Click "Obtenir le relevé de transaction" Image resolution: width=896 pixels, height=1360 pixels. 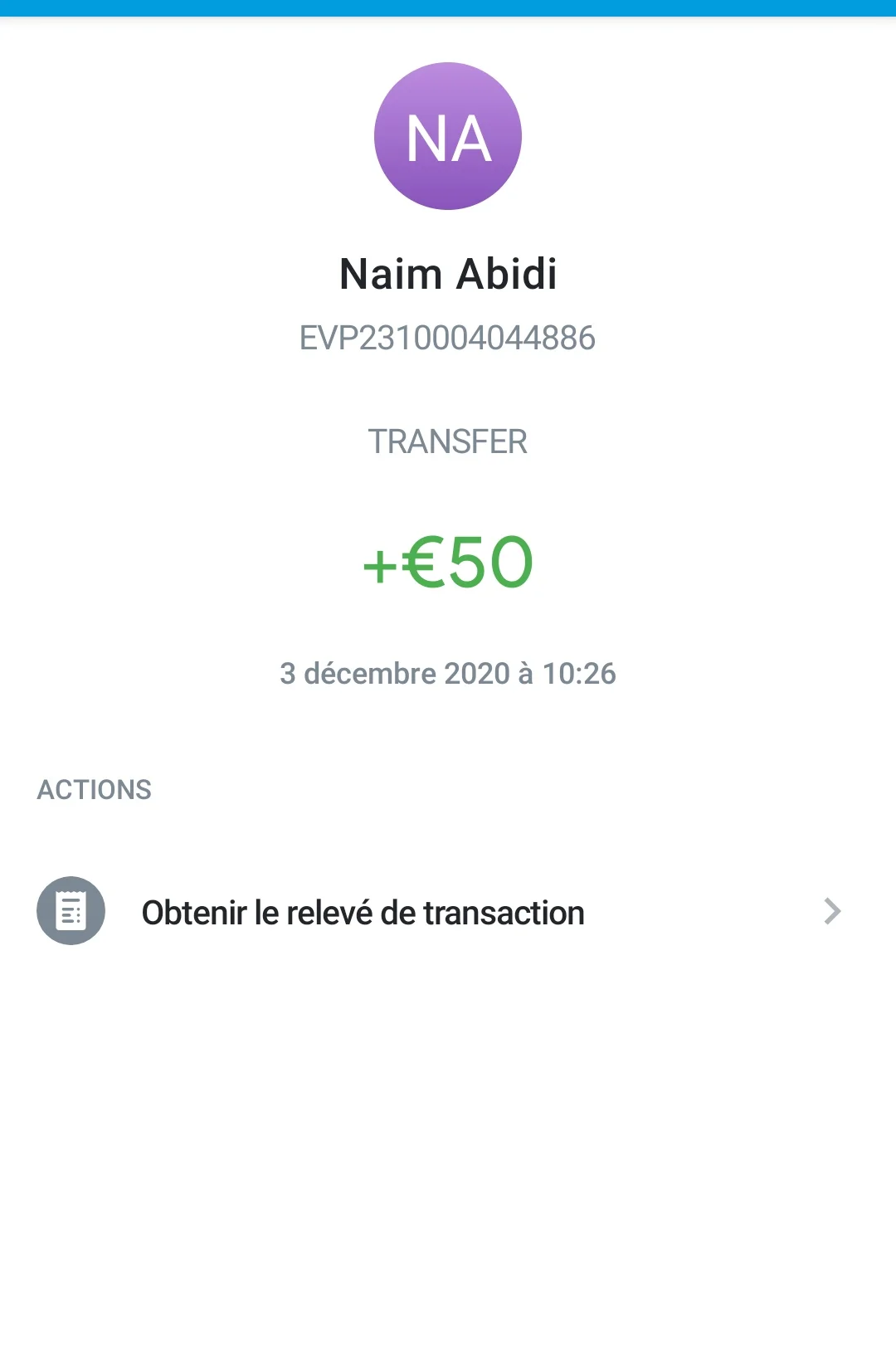pos(363,913)
